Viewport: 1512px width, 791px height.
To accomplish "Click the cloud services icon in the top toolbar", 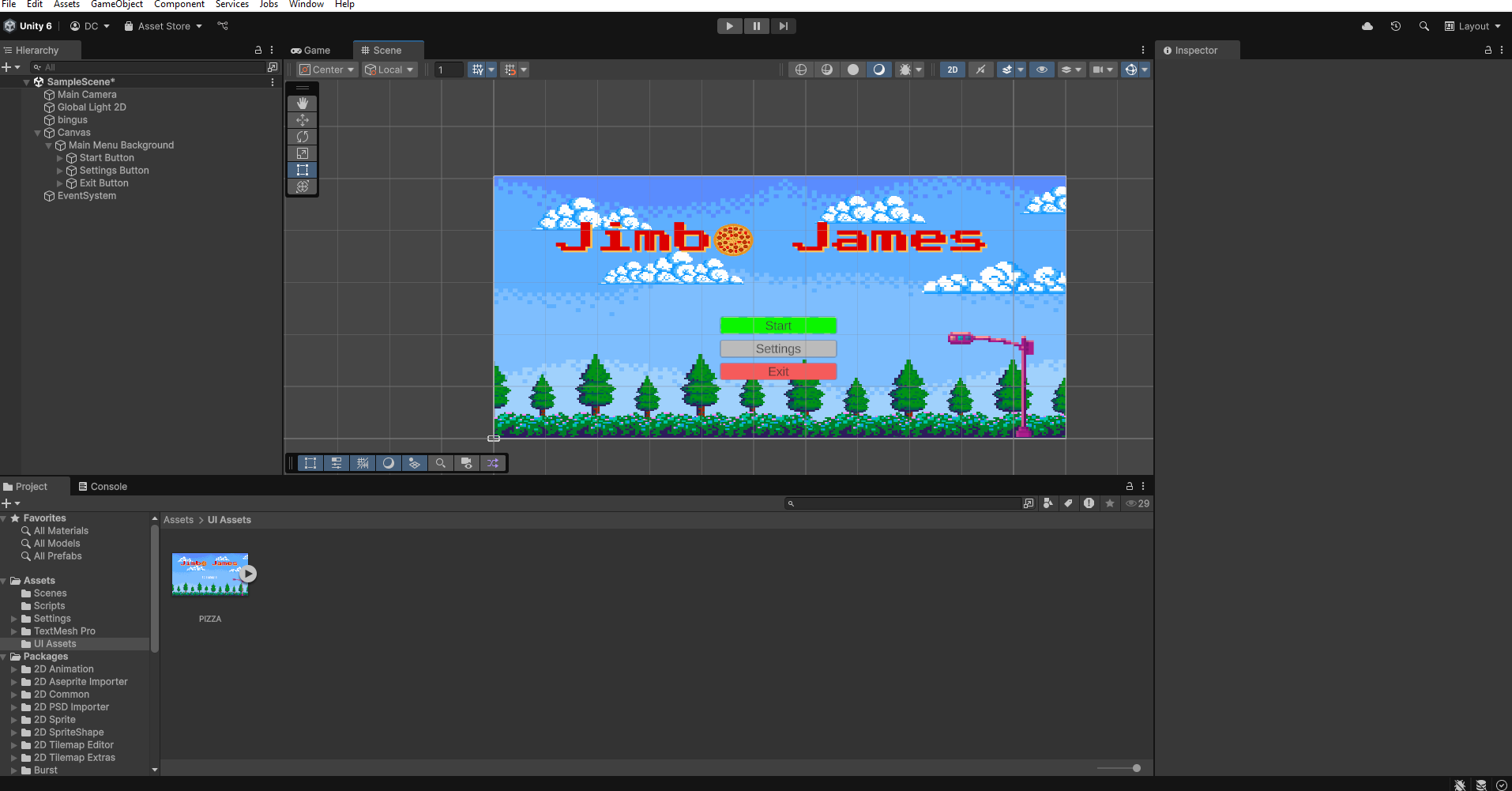I will tap(1367, 26).
